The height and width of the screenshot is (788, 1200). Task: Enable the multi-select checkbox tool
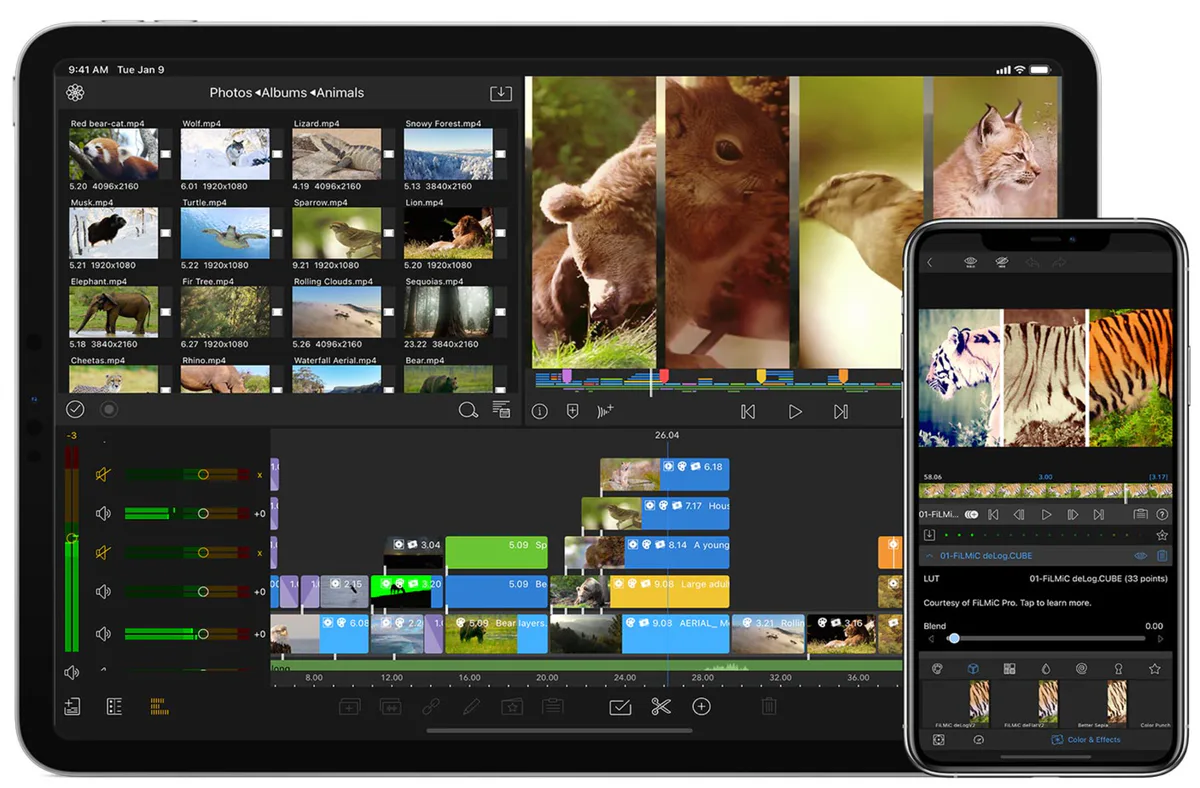pyautogui.click(x=619, y=707)
